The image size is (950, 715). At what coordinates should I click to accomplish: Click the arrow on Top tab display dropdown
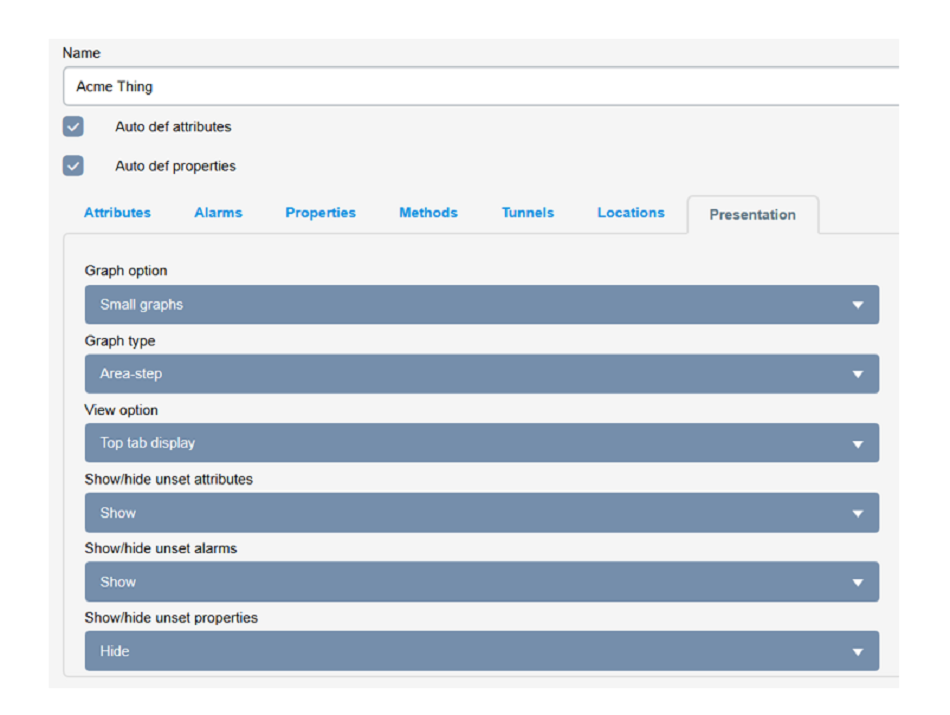pyautogui.click(x=857, y=444)
